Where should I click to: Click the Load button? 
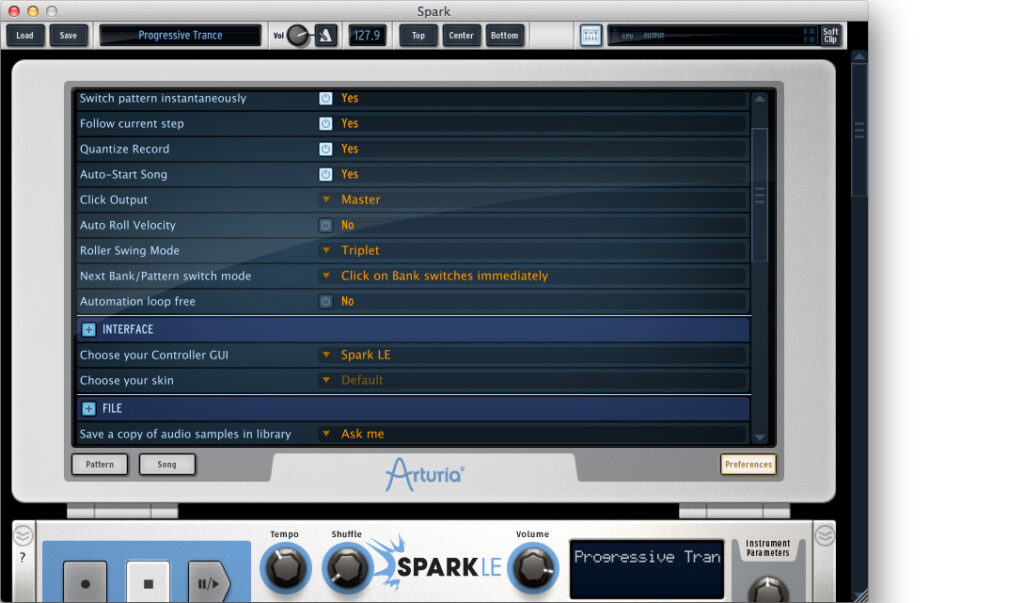pos(25,35)
